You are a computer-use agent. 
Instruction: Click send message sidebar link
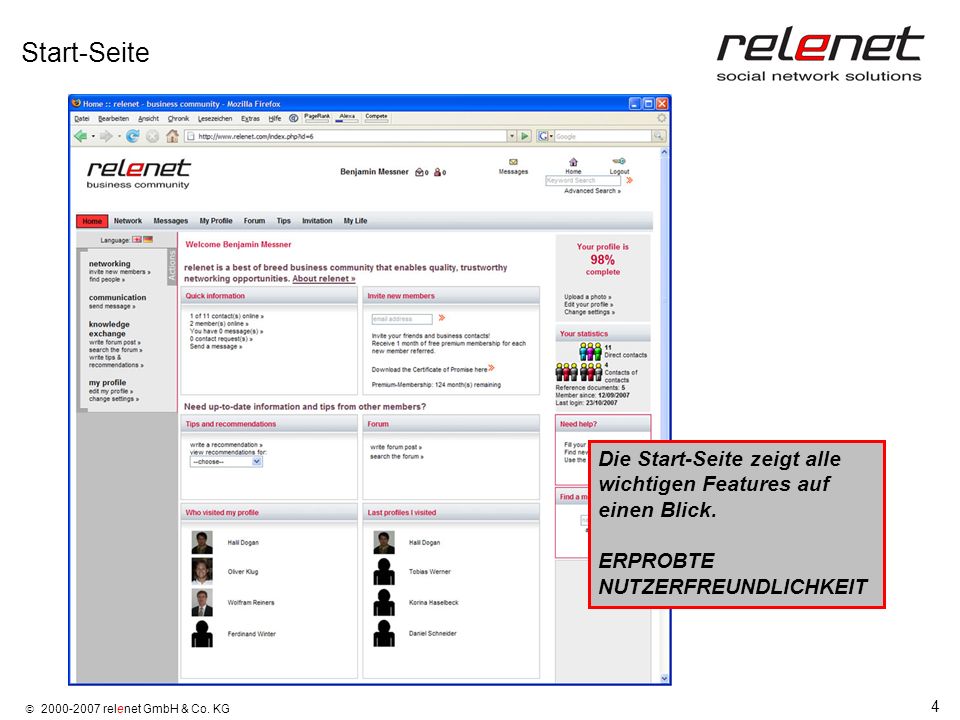(x=112, y=306)
